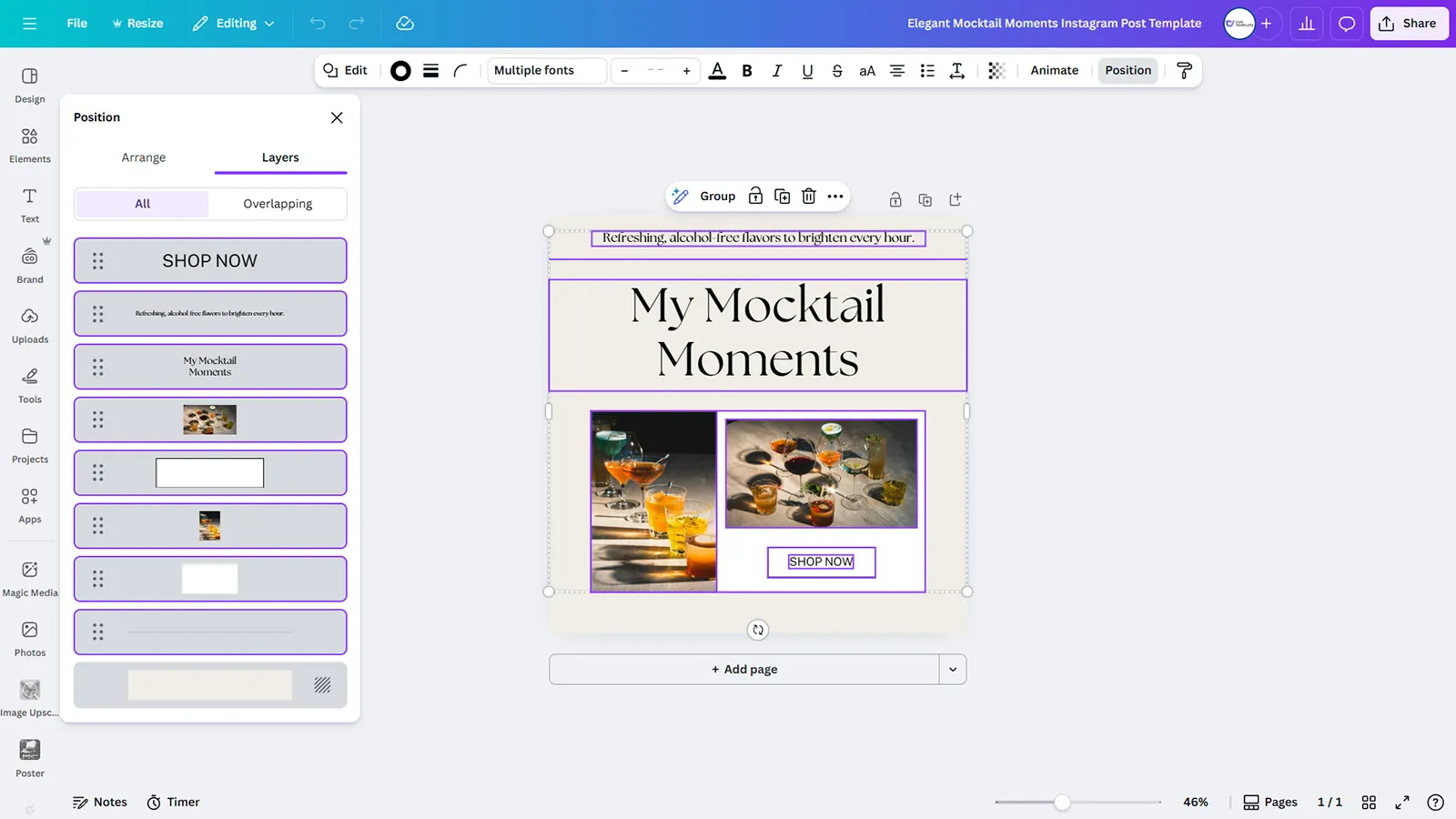Screen dimensions: 1456x819
Task: Toggle underline text formatting
Action: click(x=807, y=71)
